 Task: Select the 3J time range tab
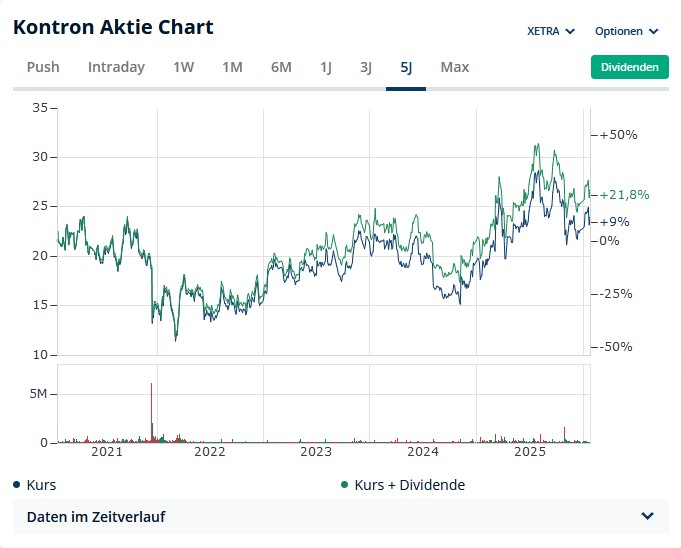click(366, 67)
